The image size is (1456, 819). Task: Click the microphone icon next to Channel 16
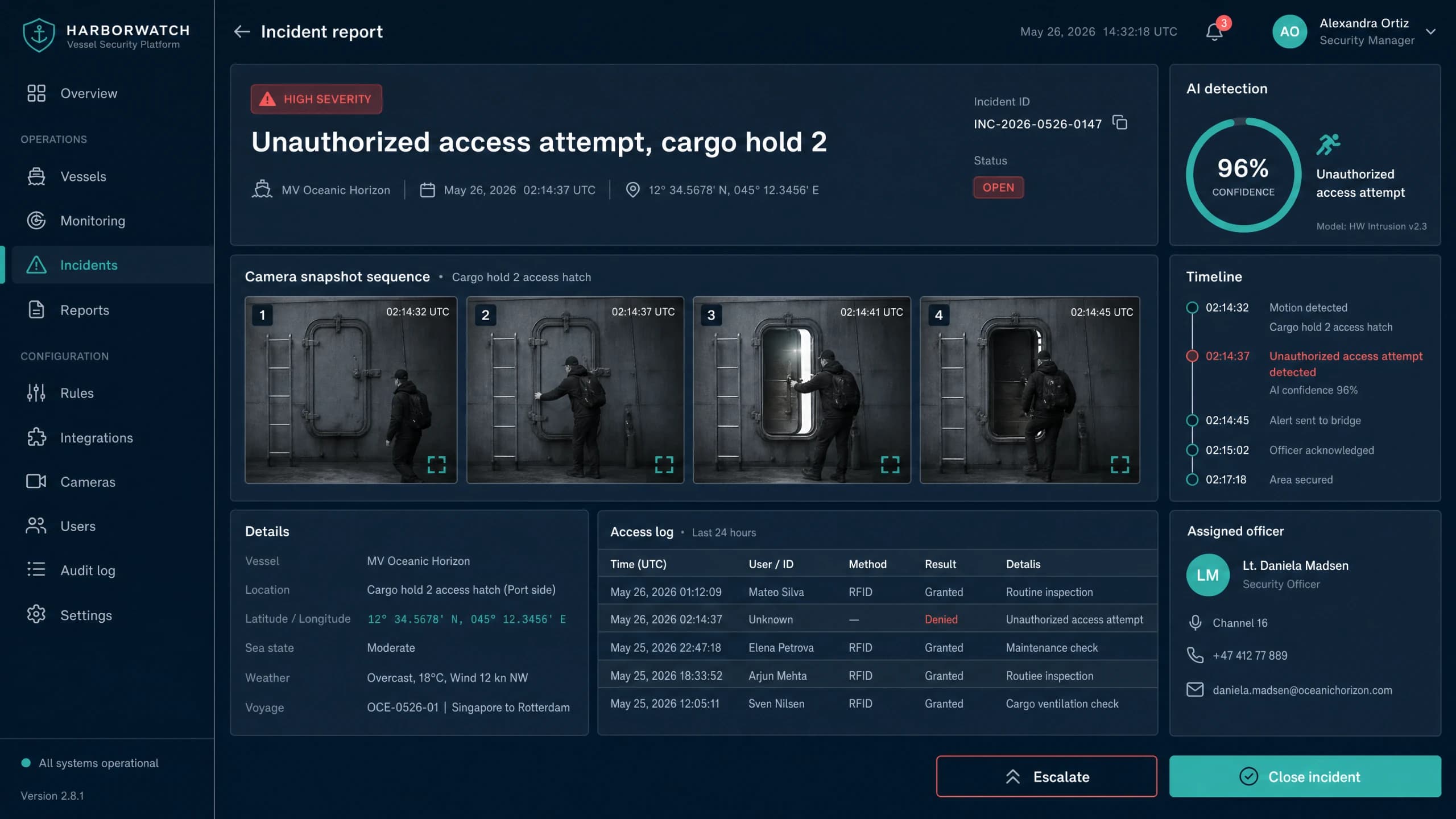pyautogui.click(x=1195, y=623)
